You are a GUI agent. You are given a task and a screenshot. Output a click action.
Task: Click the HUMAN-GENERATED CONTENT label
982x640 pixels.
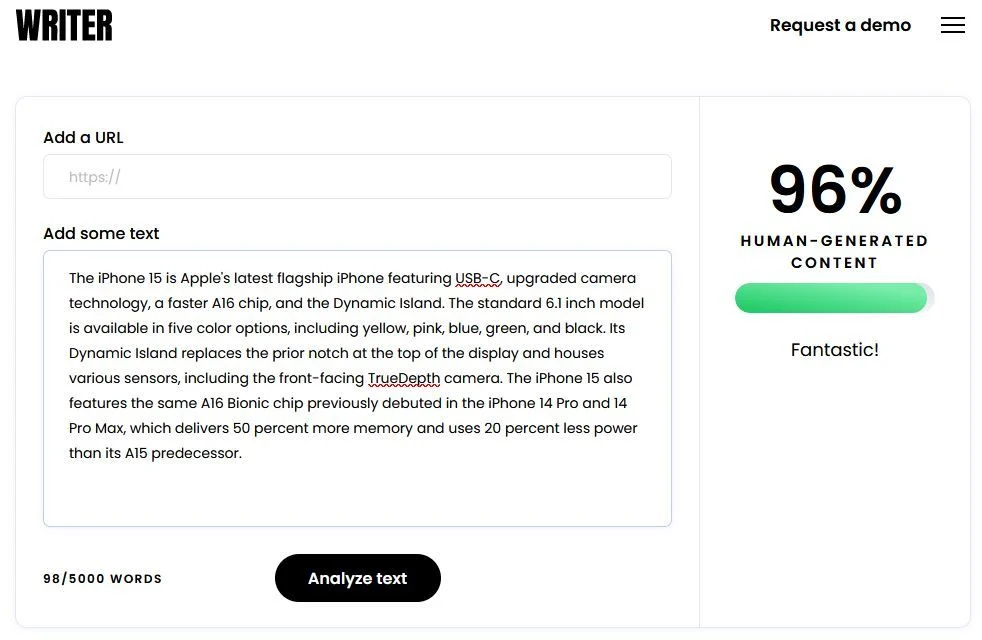tap(834, 251)
